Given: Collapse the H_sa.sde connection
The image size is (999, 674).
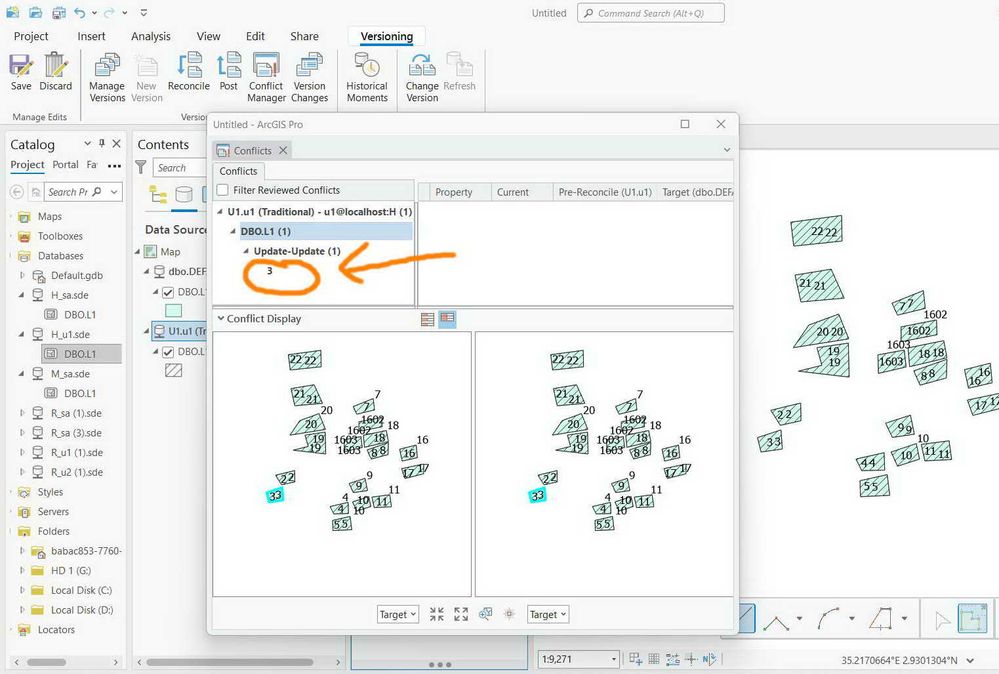Looking at the screenshot, I should pos(22,295).
